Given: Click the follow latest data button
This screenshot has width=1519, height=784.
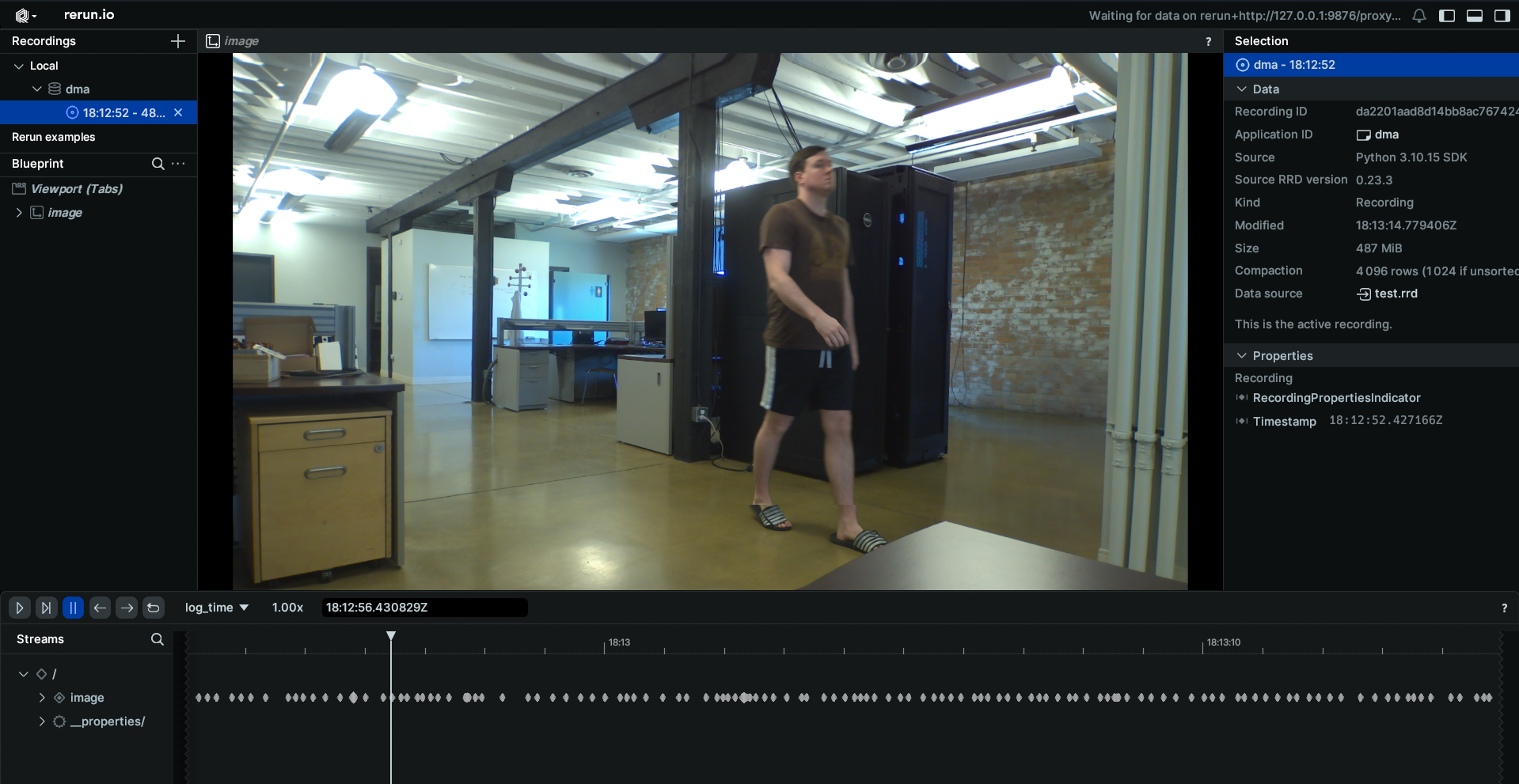Looking at the screenshot, I should (46, 608).
